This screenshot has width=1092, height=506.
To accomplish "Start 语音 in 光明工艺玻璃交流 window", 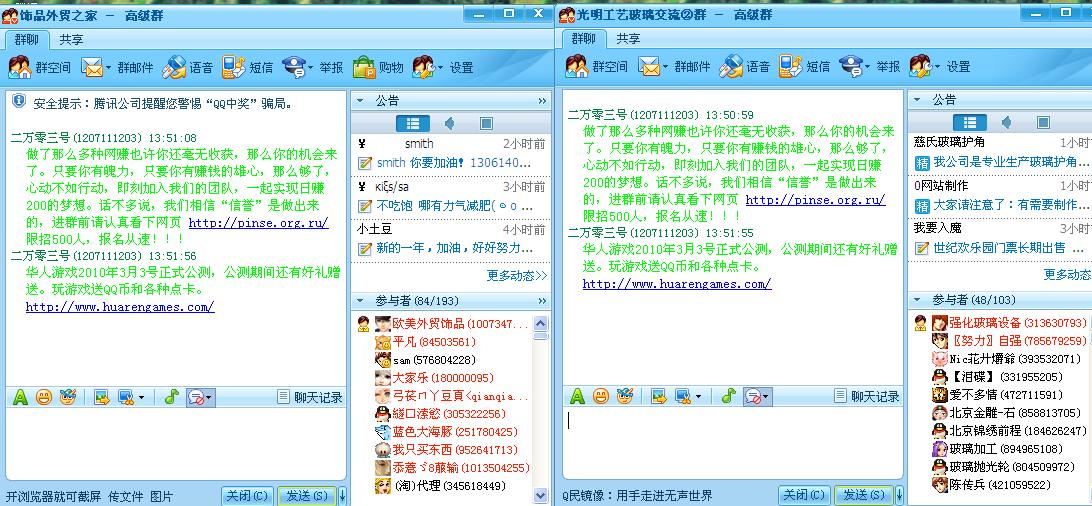I will pos(745,67).
